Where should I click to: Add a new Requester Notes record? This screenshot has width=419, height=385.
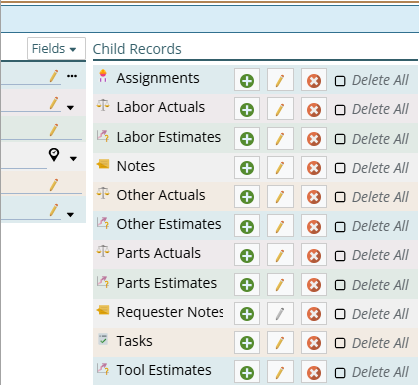247,313
